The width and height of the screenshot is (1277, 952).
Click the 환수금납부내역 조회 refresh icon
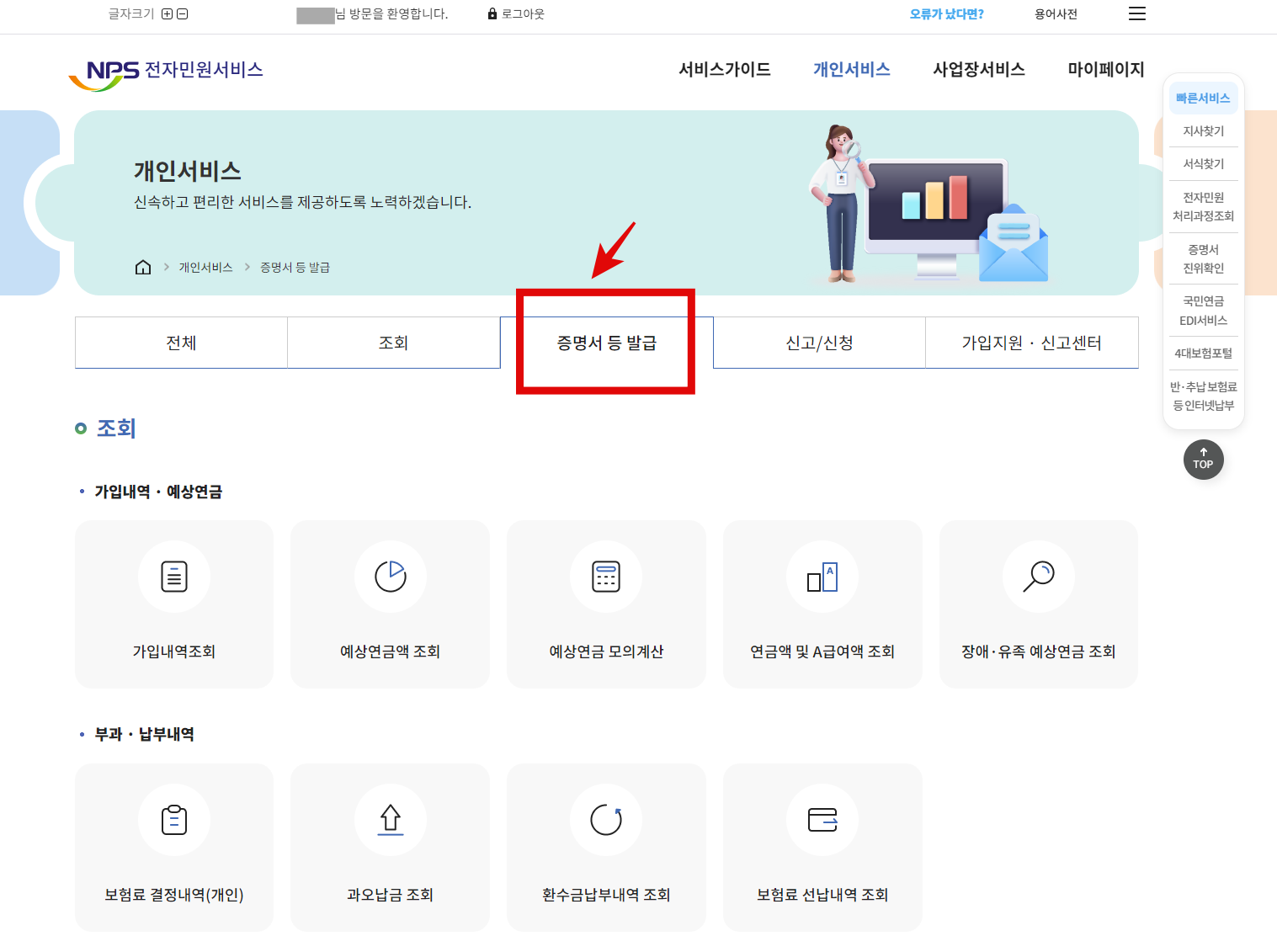pos(606,820)
